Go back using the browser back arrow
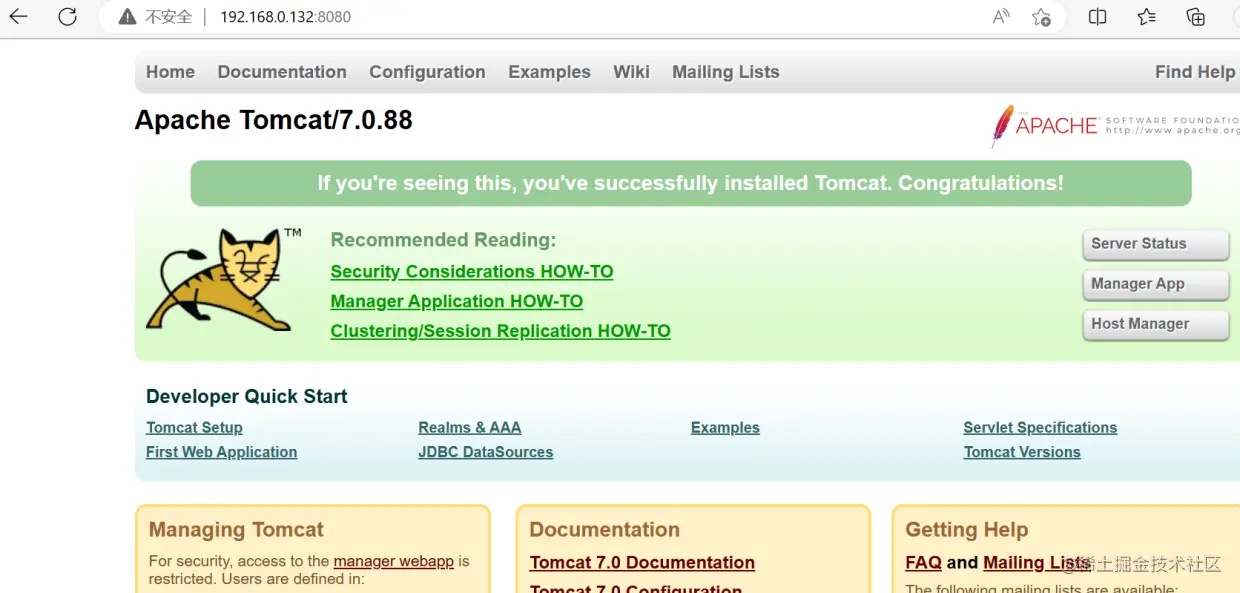The image size is (1240, 593). pyautogui.click(x=19, y=16)
